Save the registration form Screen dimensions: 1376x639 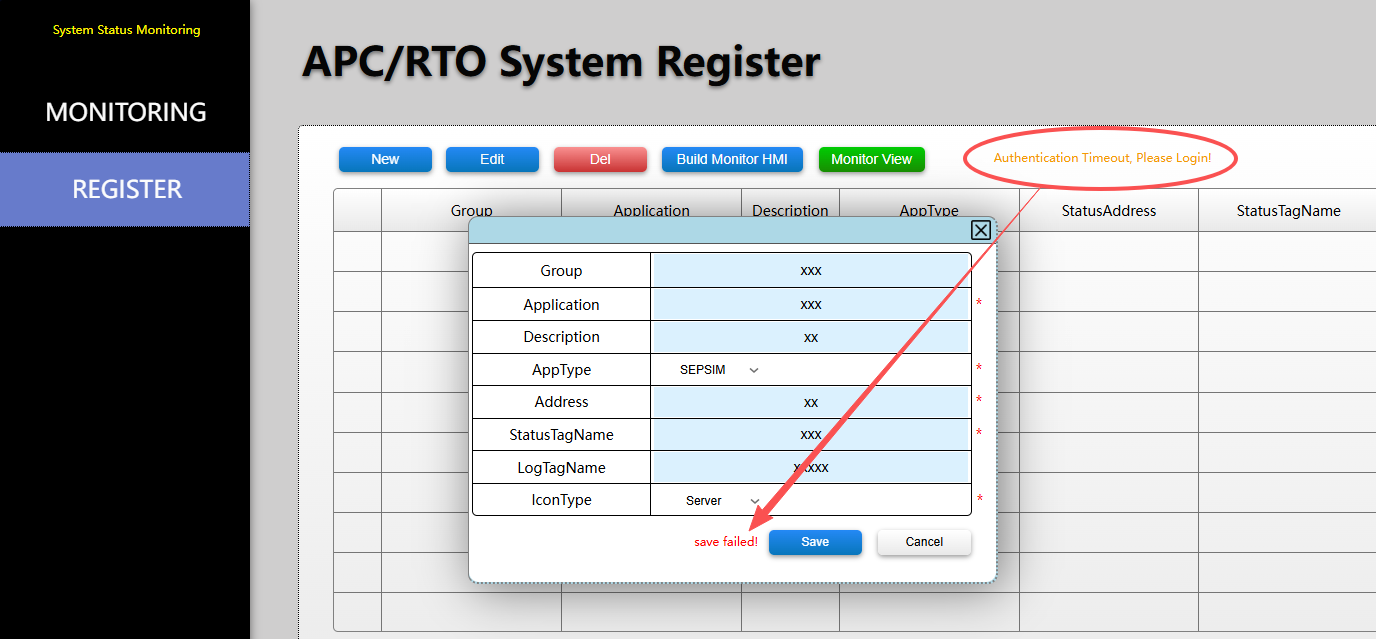tap(815, 542)
